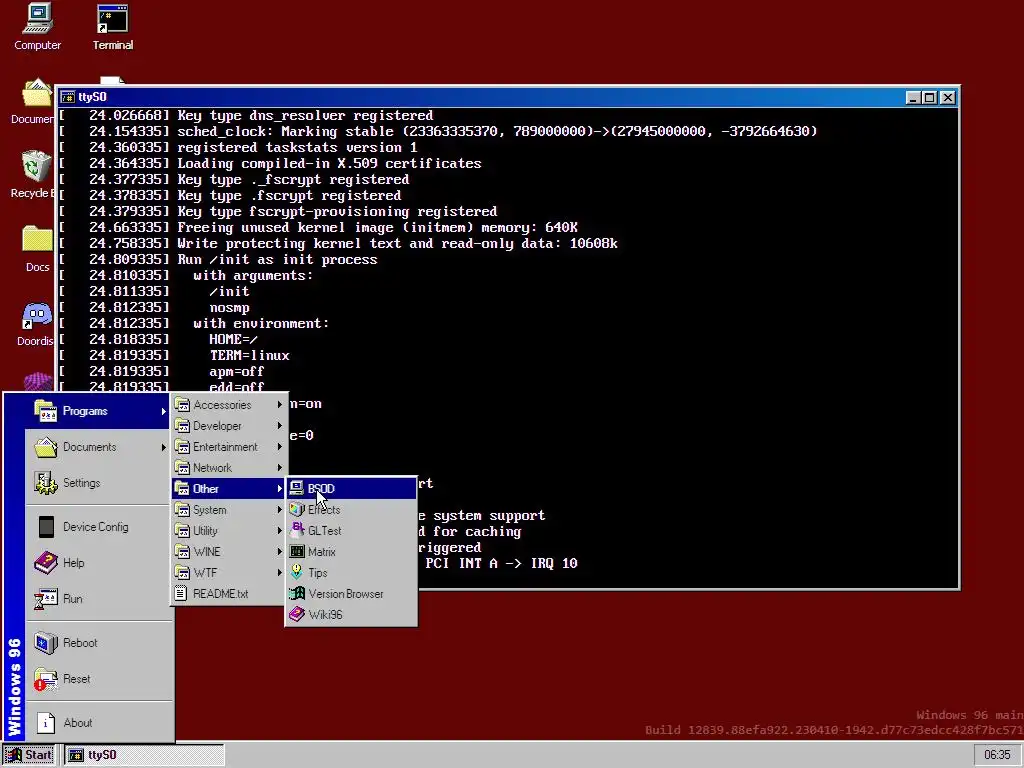
Task: Click the Start button on taskbar
Action: pos(29,754)
